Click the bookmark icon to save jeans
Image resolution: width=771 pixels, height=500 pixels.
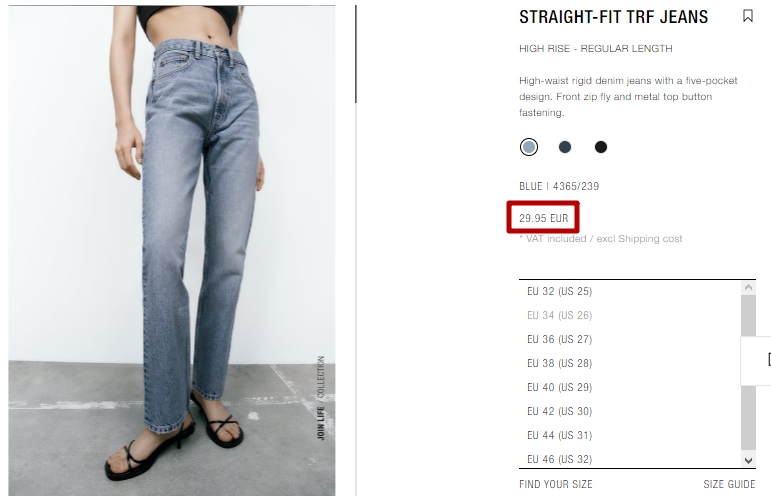point(747,16)
